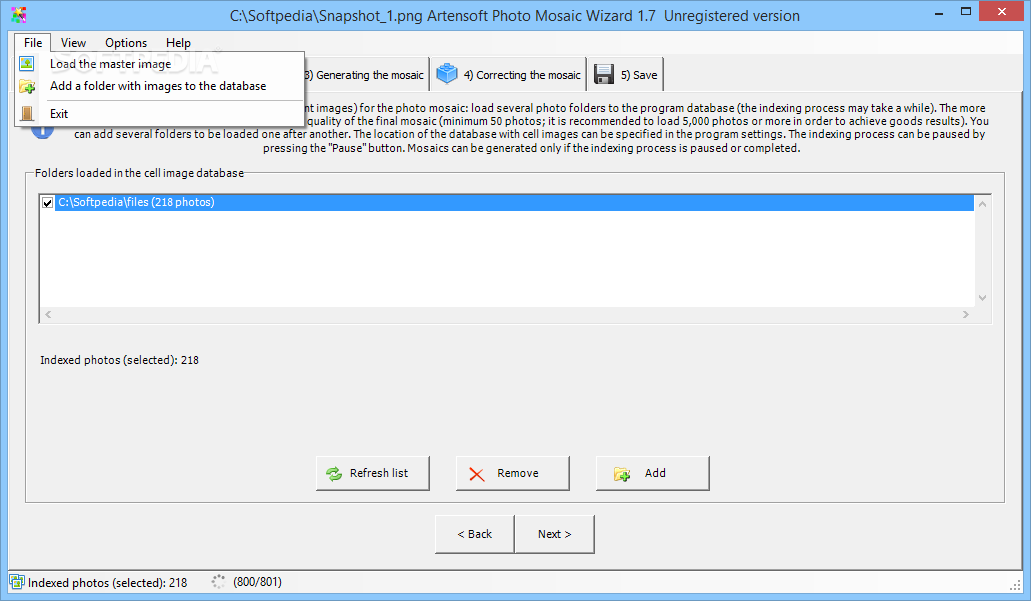1031x601 pixels.
Task: Uncheck the C:\Softpedia\files folder checkbox
Action: pos(47,203)
